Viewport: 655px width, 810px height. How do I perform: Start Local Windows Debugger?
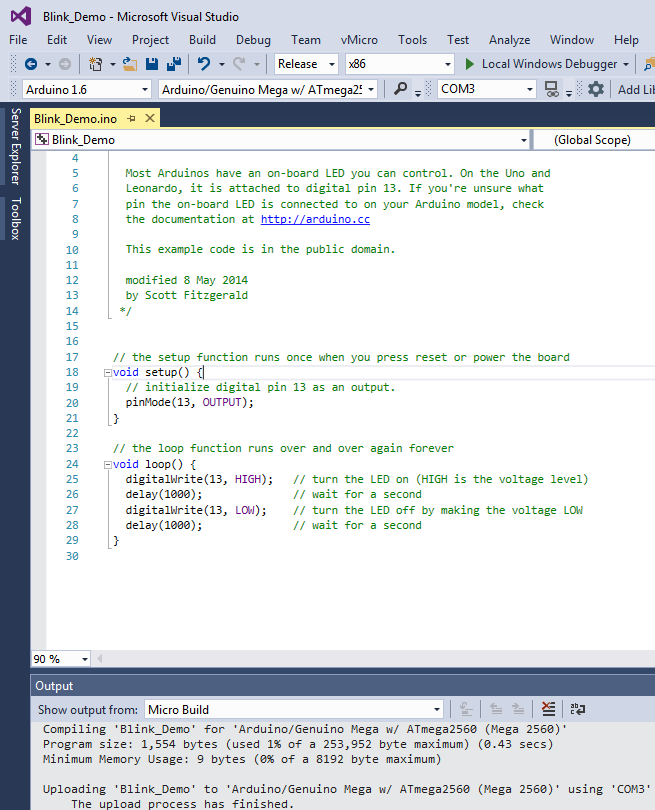pyautogui.click(x=540, y=64)
